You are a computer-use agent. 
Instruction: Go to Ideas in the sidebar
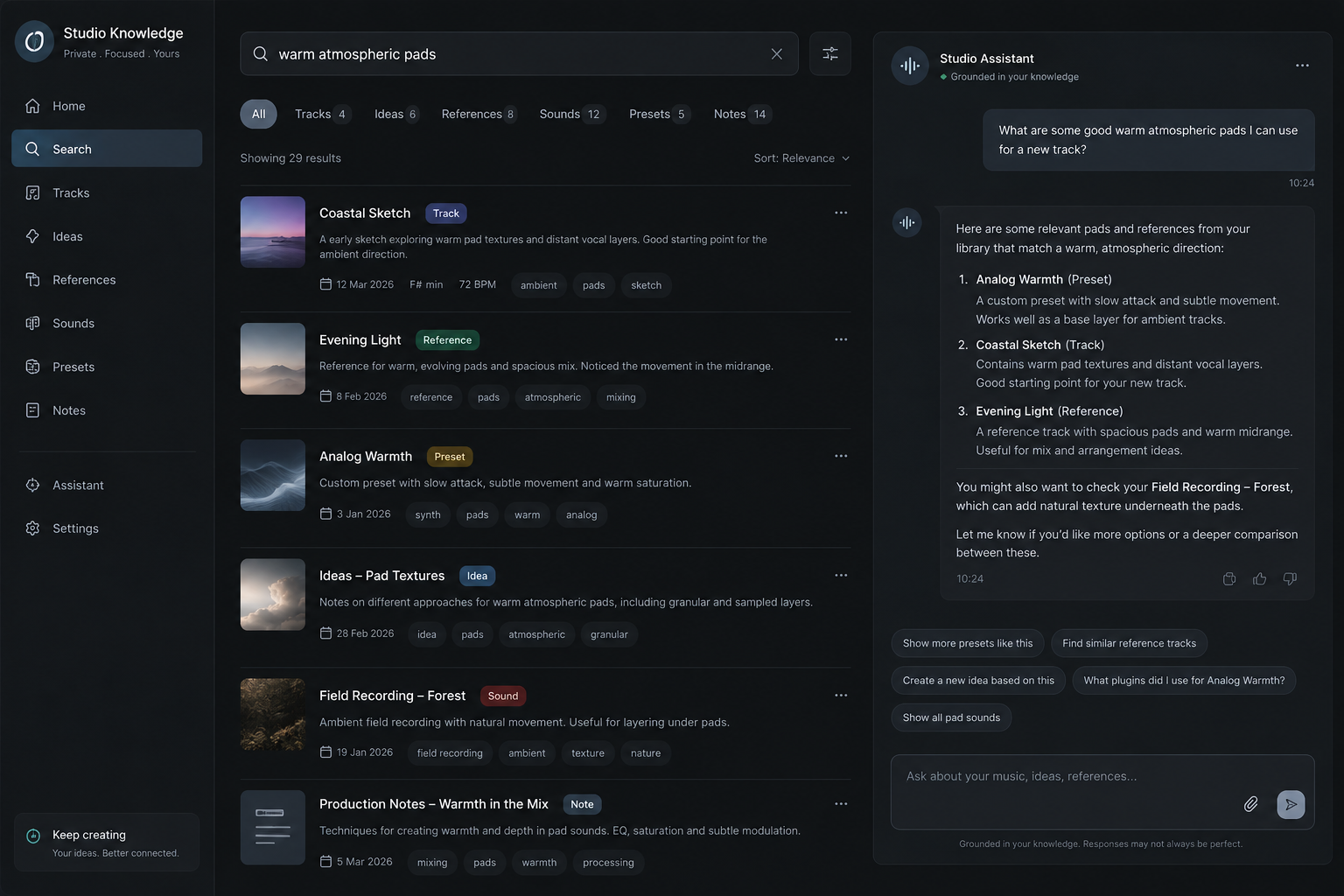pyautogui.click(x=107, y=236)
